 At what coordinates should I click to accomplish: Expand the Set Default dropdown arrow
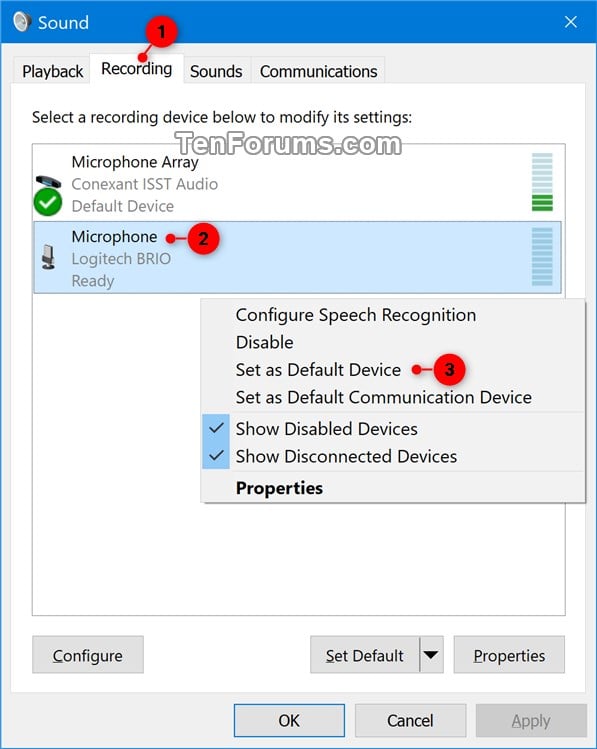[x=431, y=654]
